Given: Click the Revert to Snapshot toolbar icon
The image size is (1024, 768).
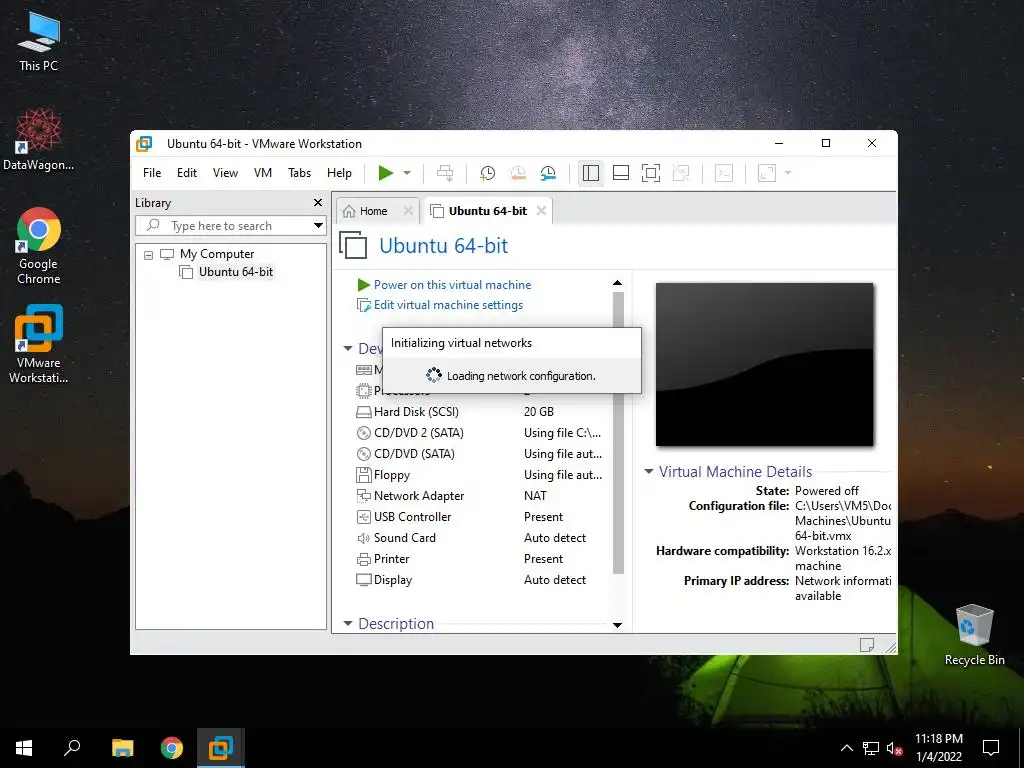Looking at the screenshot, I should (x=518, y=173).
